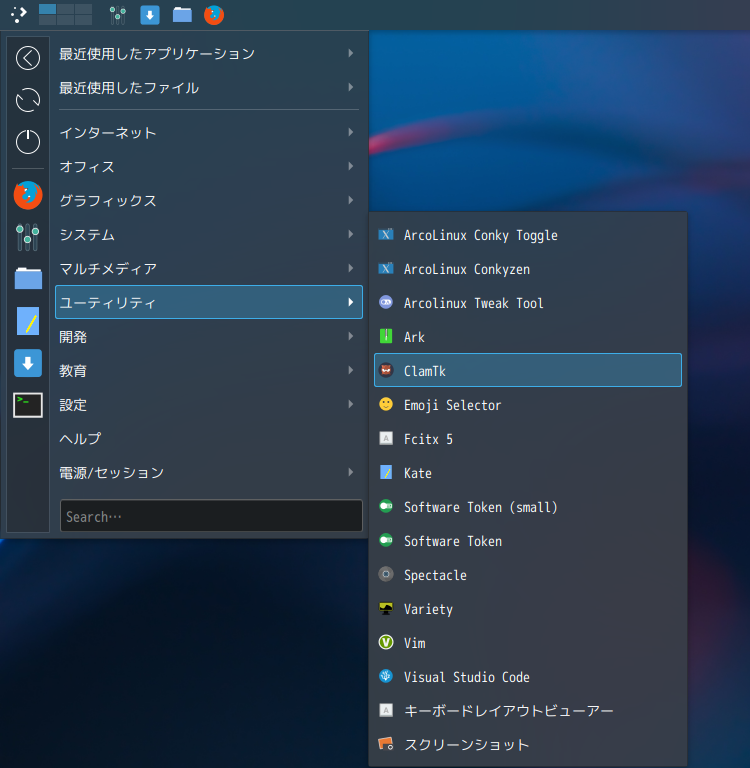
Task: Click the power icon in sidebar
Action: pyautogui.click(x=28, y=142)
